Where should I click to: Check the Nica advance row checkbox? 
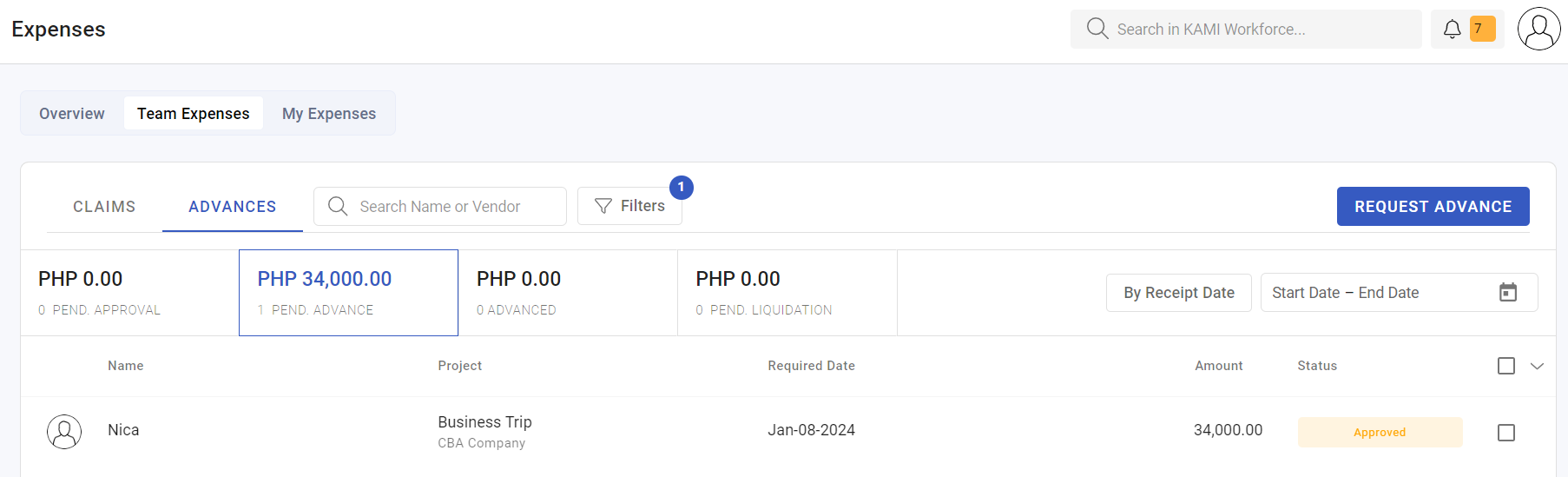pyautogui.click(x=1506, y=432)
